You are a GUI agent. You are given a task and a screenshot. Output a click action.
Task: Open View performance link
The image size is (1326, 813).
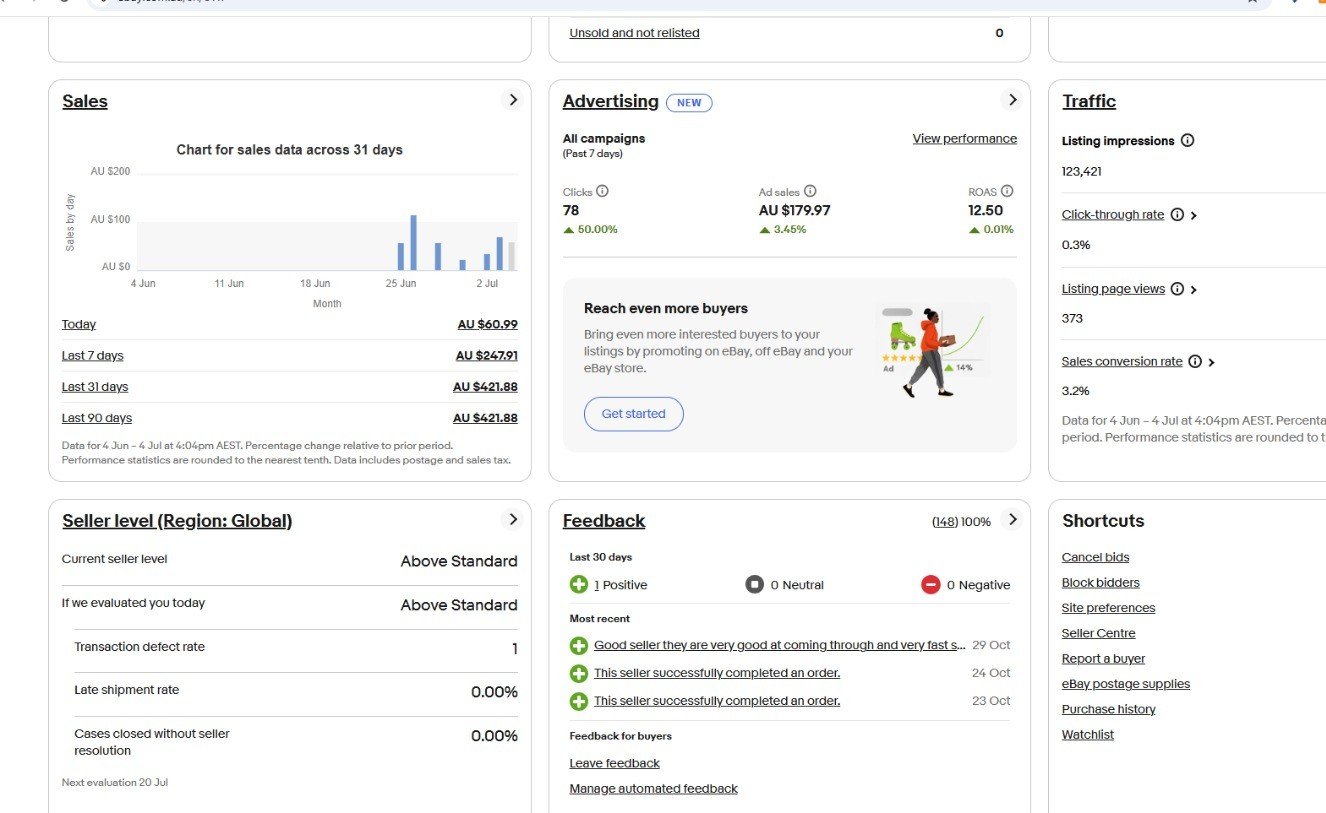point(965,139)
